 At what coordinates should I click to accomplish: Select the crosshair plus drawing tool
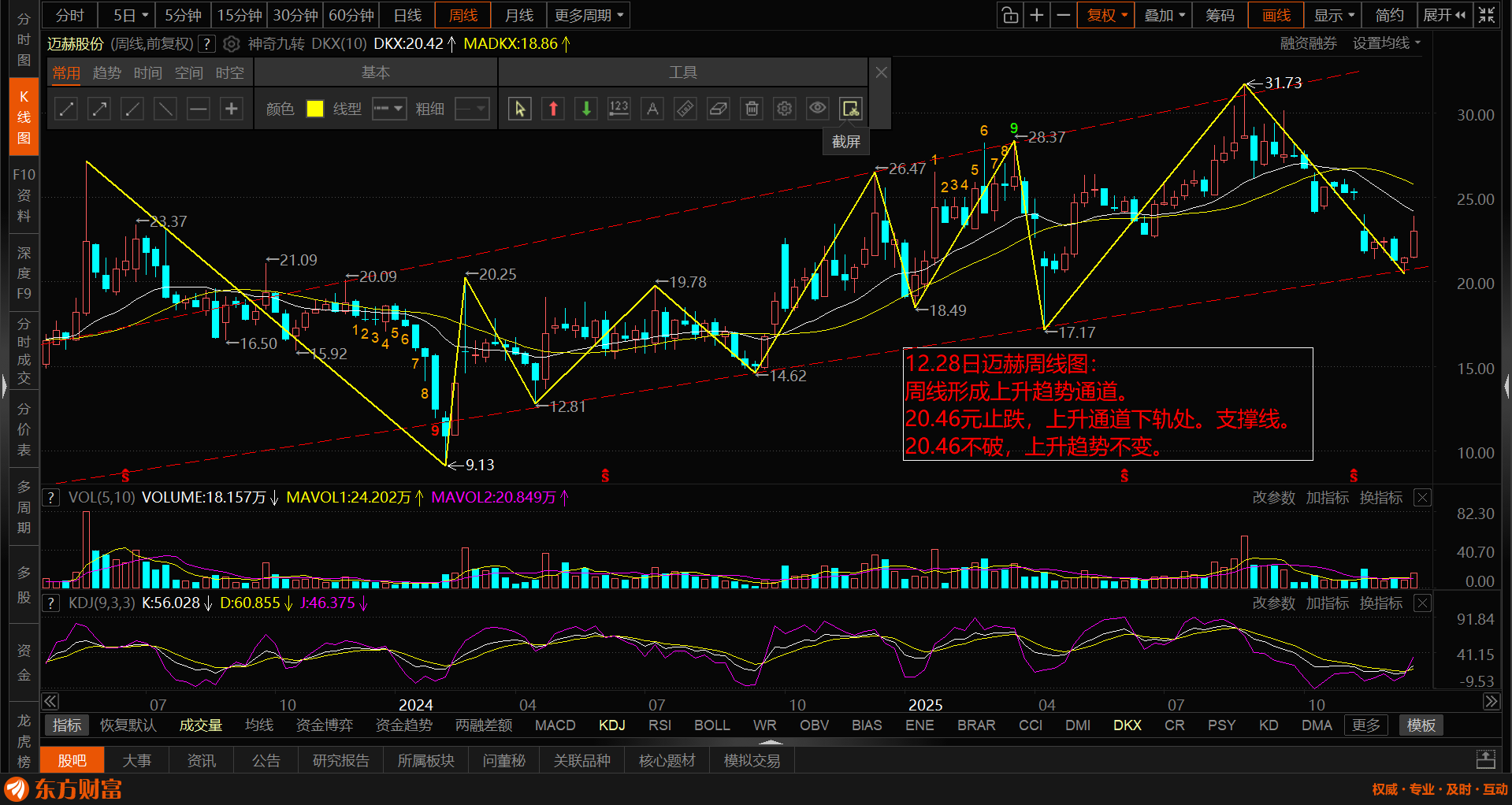coord(232,109)
